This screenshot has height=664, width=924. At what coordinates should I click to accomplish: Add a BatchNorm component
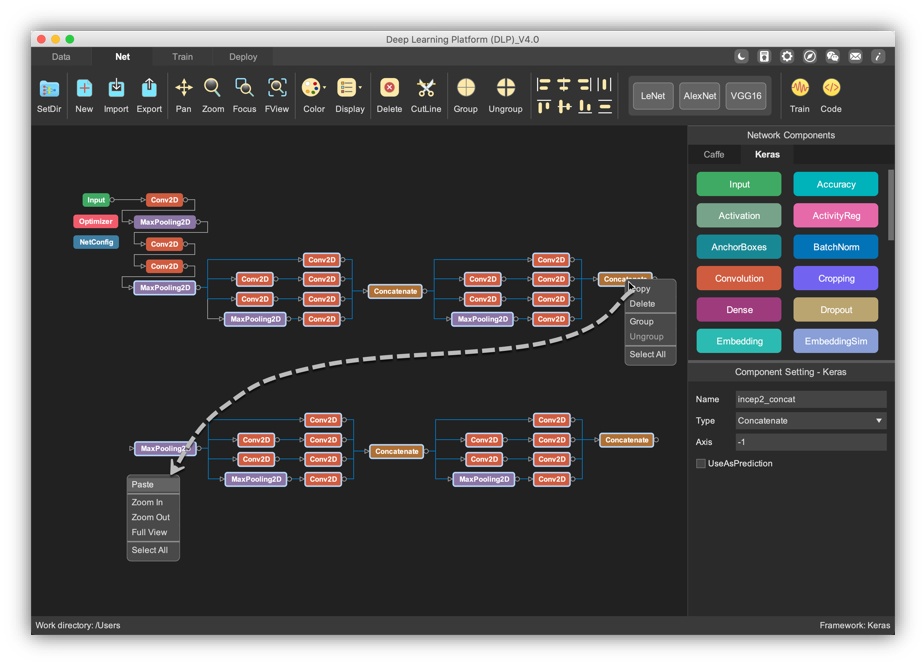(x=836, y=247)
